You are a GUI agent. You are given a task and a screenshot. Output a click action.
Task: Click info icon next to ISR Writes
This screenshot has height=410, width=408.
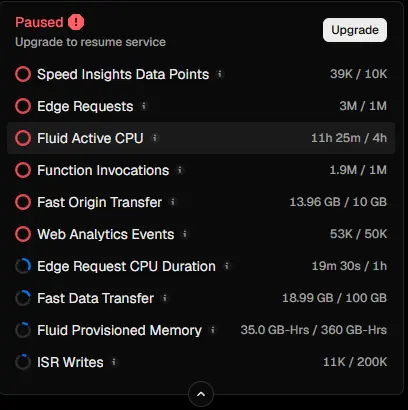pyautogui.click(x=114, y=362)
